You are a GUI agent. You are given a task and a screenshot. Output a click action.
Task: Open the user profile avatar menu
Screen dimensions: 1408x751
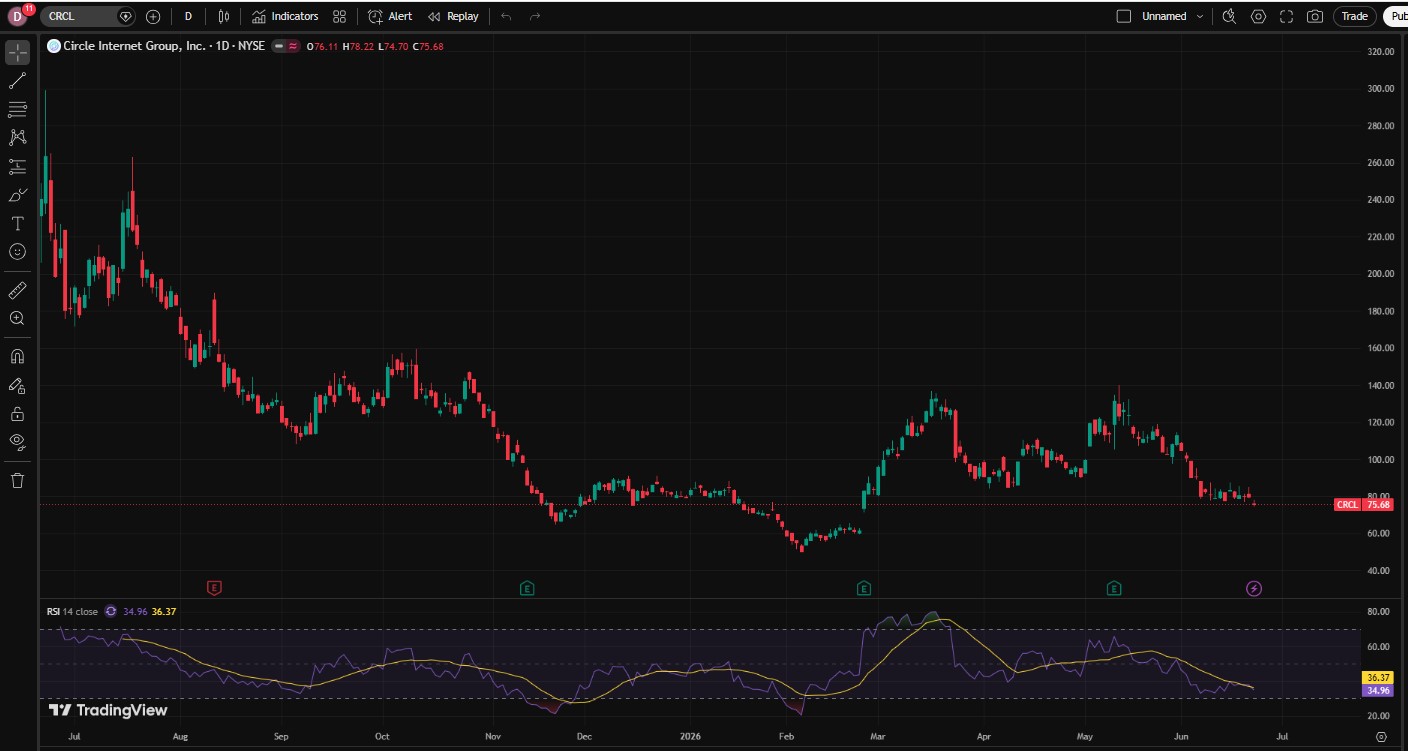pyautogui.click(x=17, y=16)
